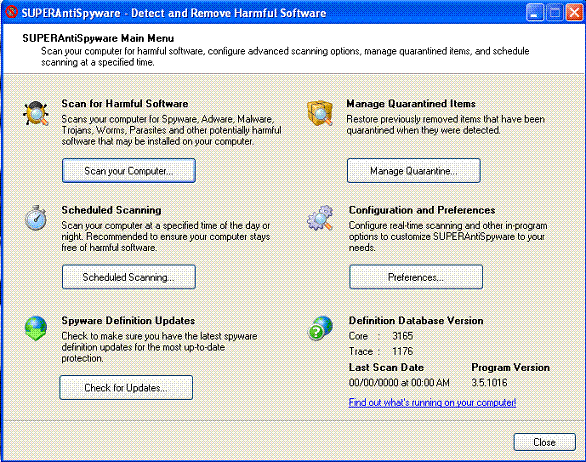This screenshot has height=462, width=586.
Task: Click the gears configuration icon
Action: [x=320, y=218]
